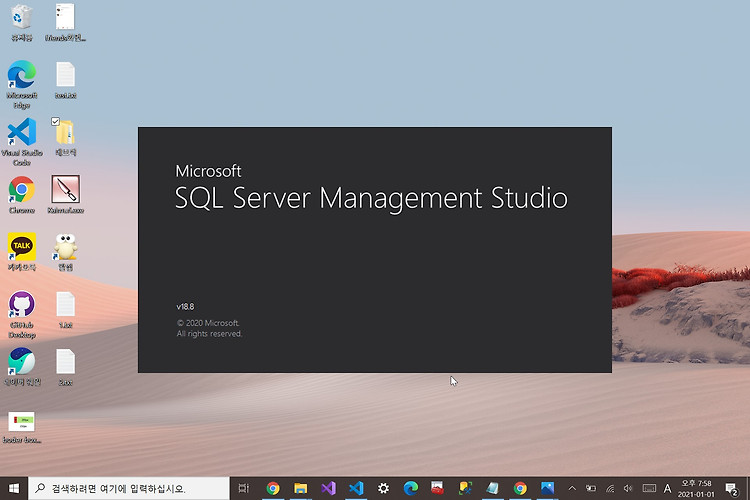Open the touch keyboard tray icon
This screenshot has height=500, width=750.
point(649,489)
